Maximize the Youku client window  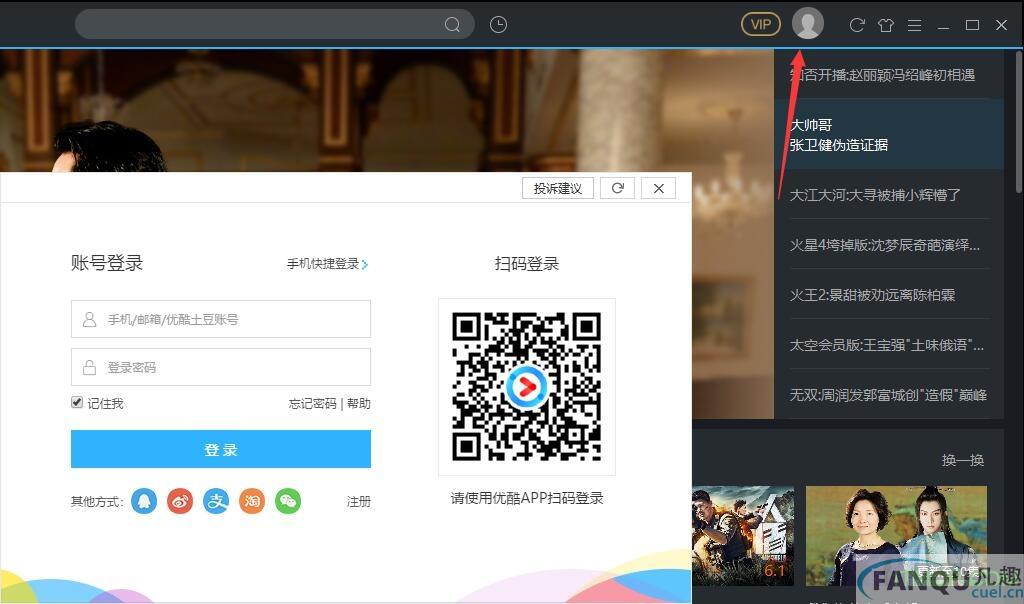pyautogui.click(x=972, y=25)
